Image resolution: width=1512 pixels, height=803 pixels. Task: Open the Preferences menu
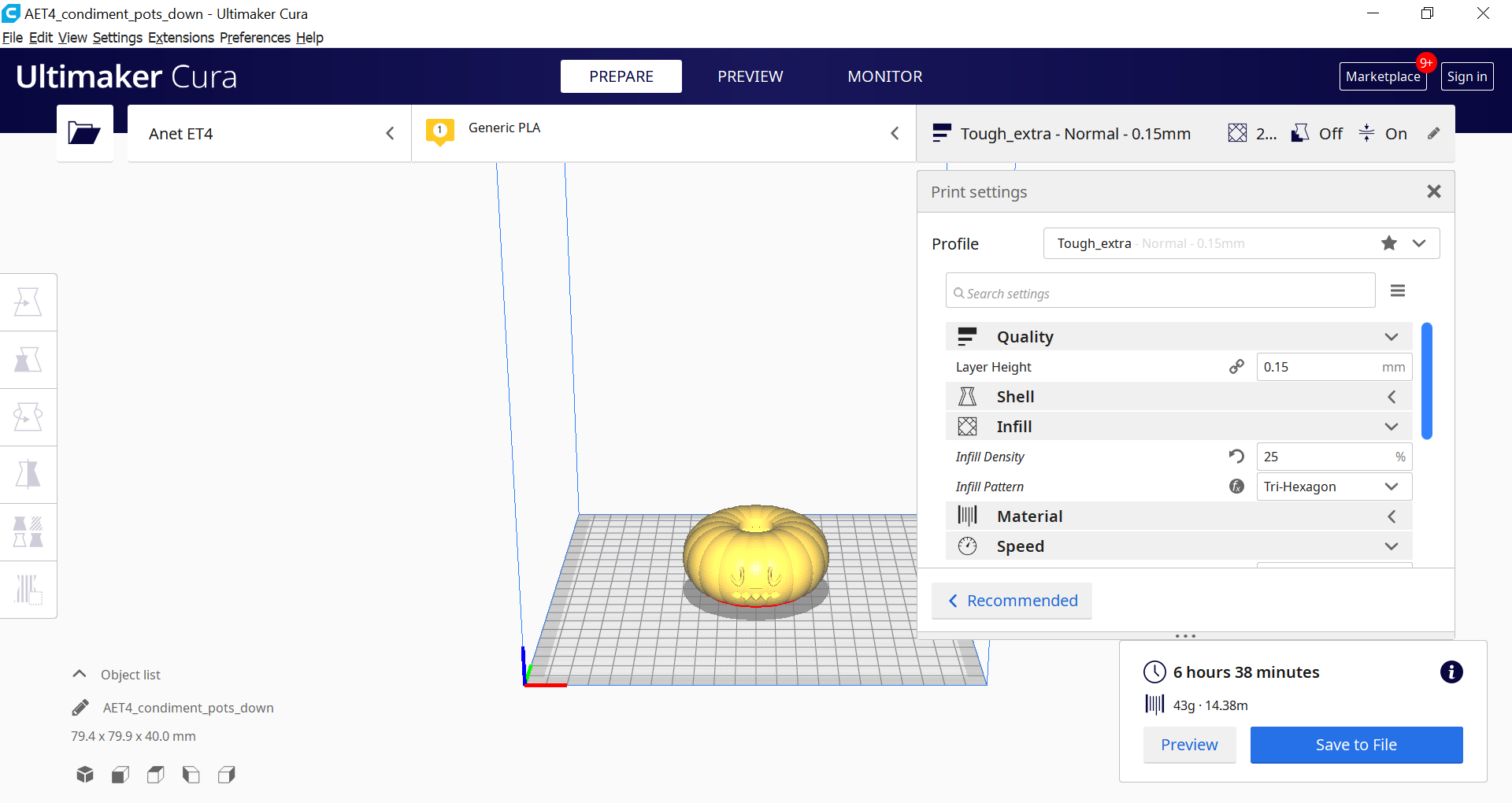click(255, 38)
